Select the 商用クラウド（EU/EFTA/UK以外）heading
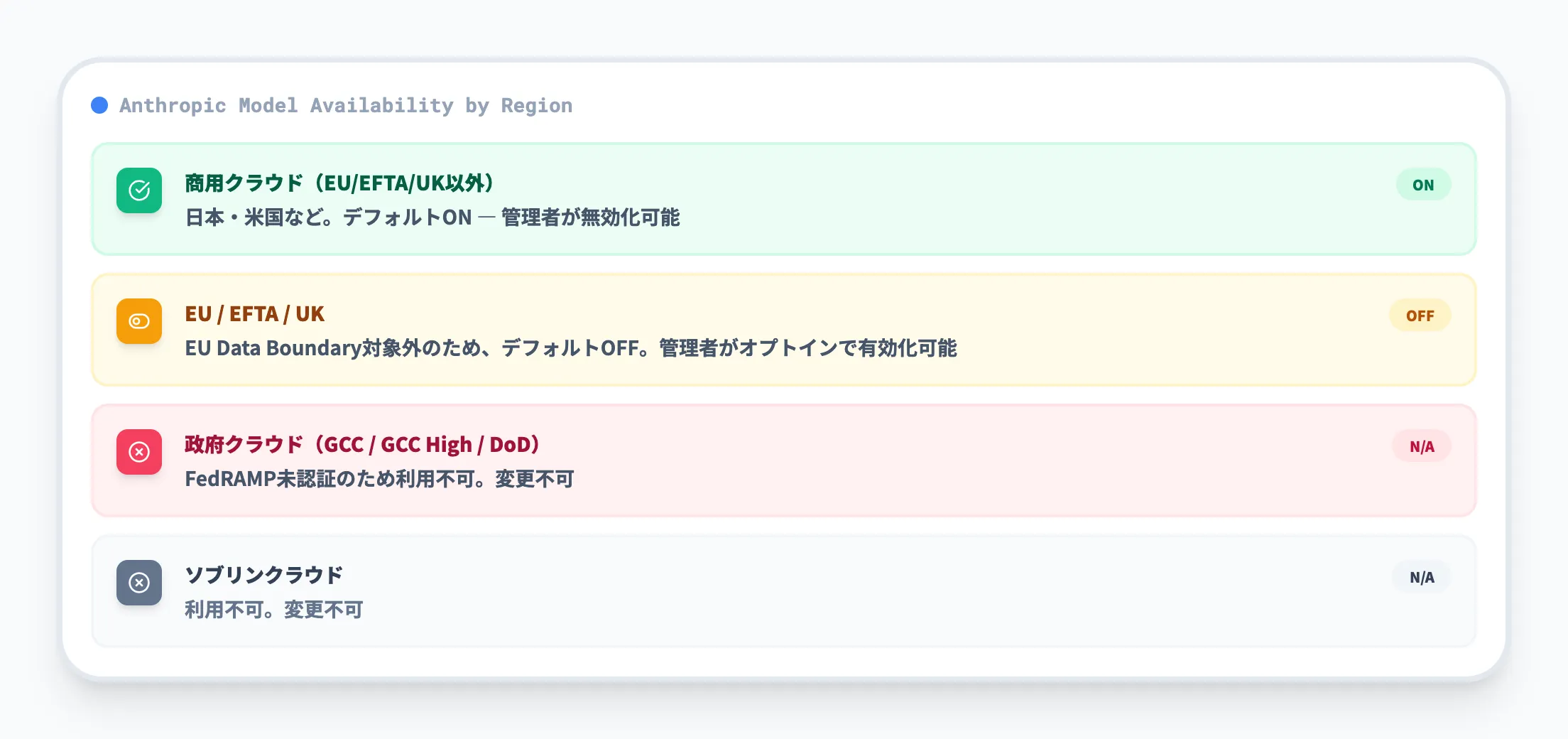 pyautogui.click(x=339, y=183)
